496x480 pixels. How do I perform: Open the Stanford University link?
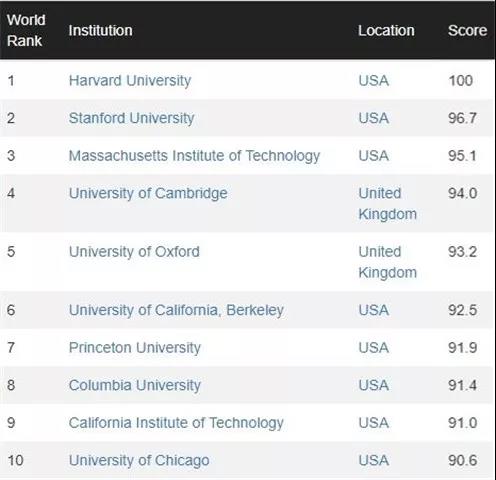click(131, 119)
